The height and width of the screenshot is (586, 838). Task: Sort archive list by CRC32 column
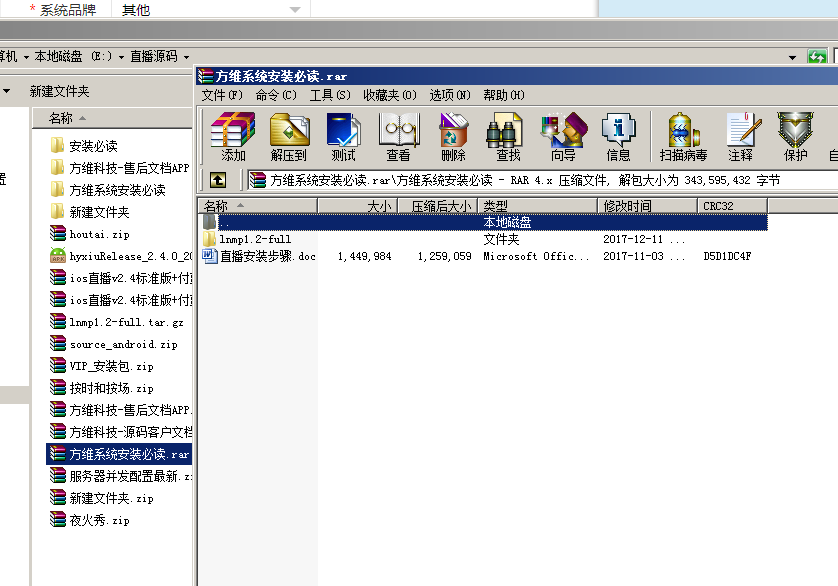pyautogui.click(x=733, y=206)
